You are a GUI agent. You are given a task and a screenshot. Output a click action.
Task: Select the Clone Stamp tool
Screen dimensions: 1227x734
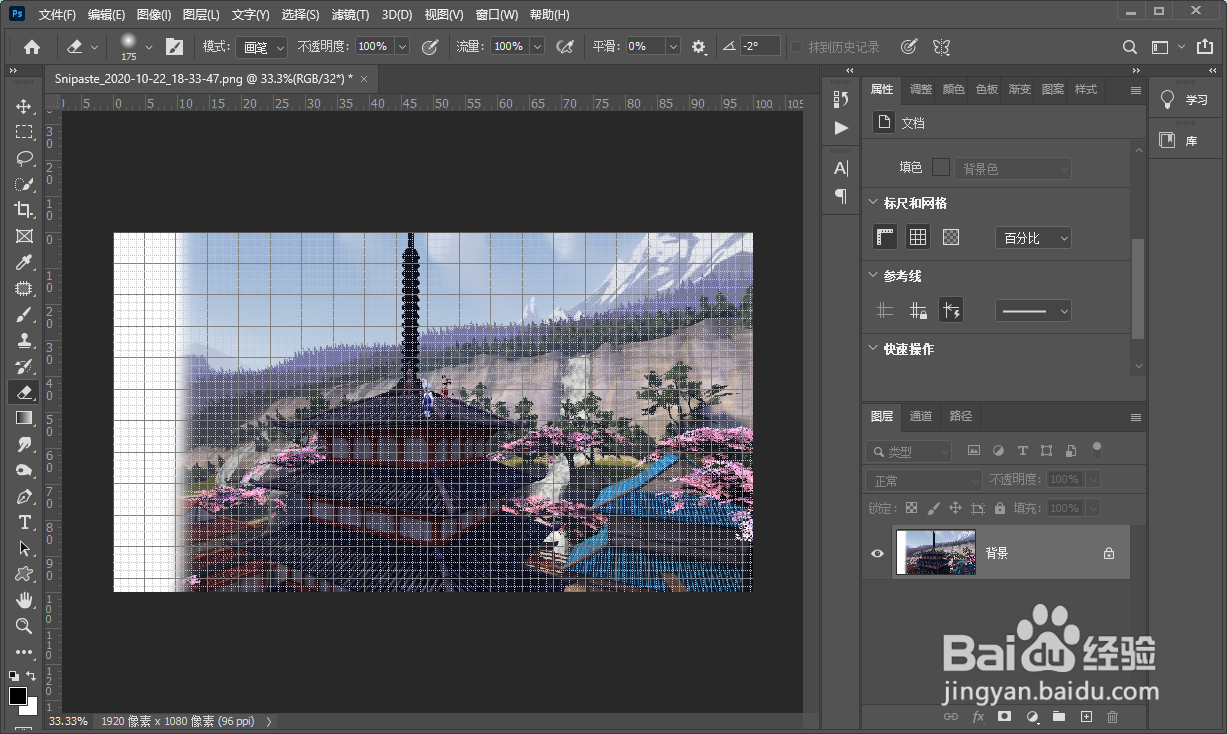click(24, 340)
